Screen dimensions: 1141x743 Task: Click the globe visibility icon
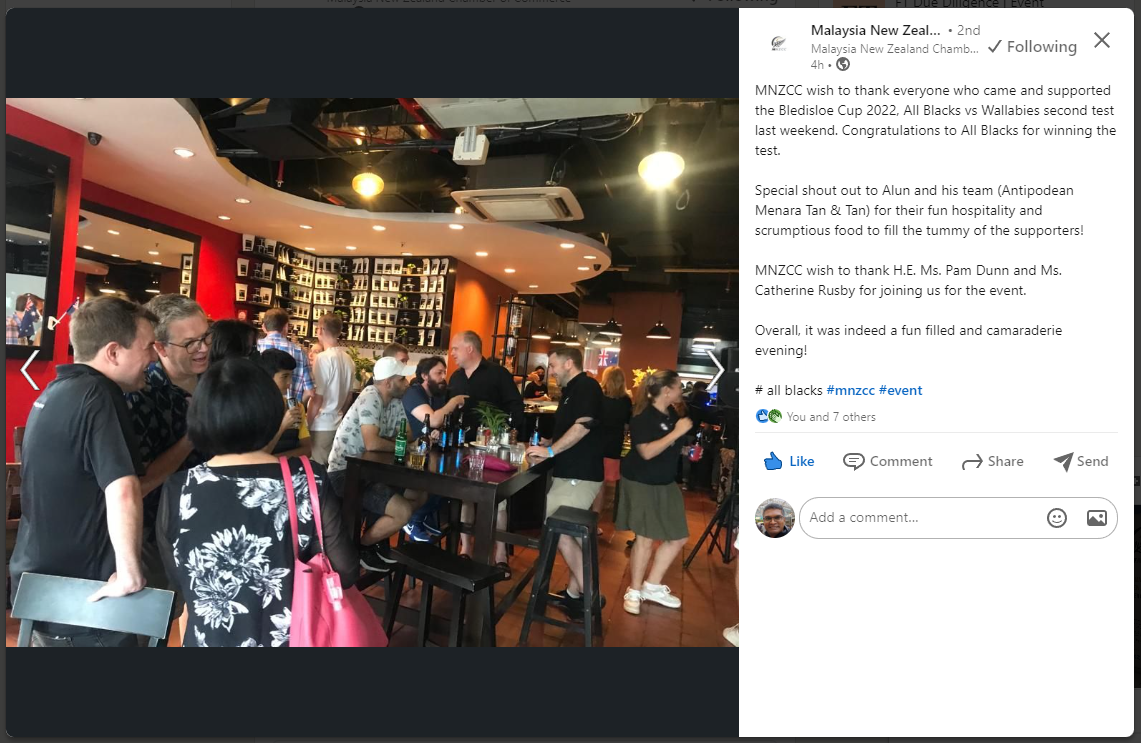[843, 64]
